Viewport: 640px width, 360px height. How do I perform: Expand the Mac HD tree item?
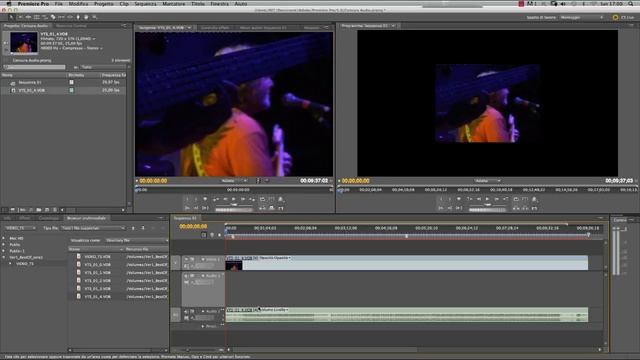tap(4, 238)
